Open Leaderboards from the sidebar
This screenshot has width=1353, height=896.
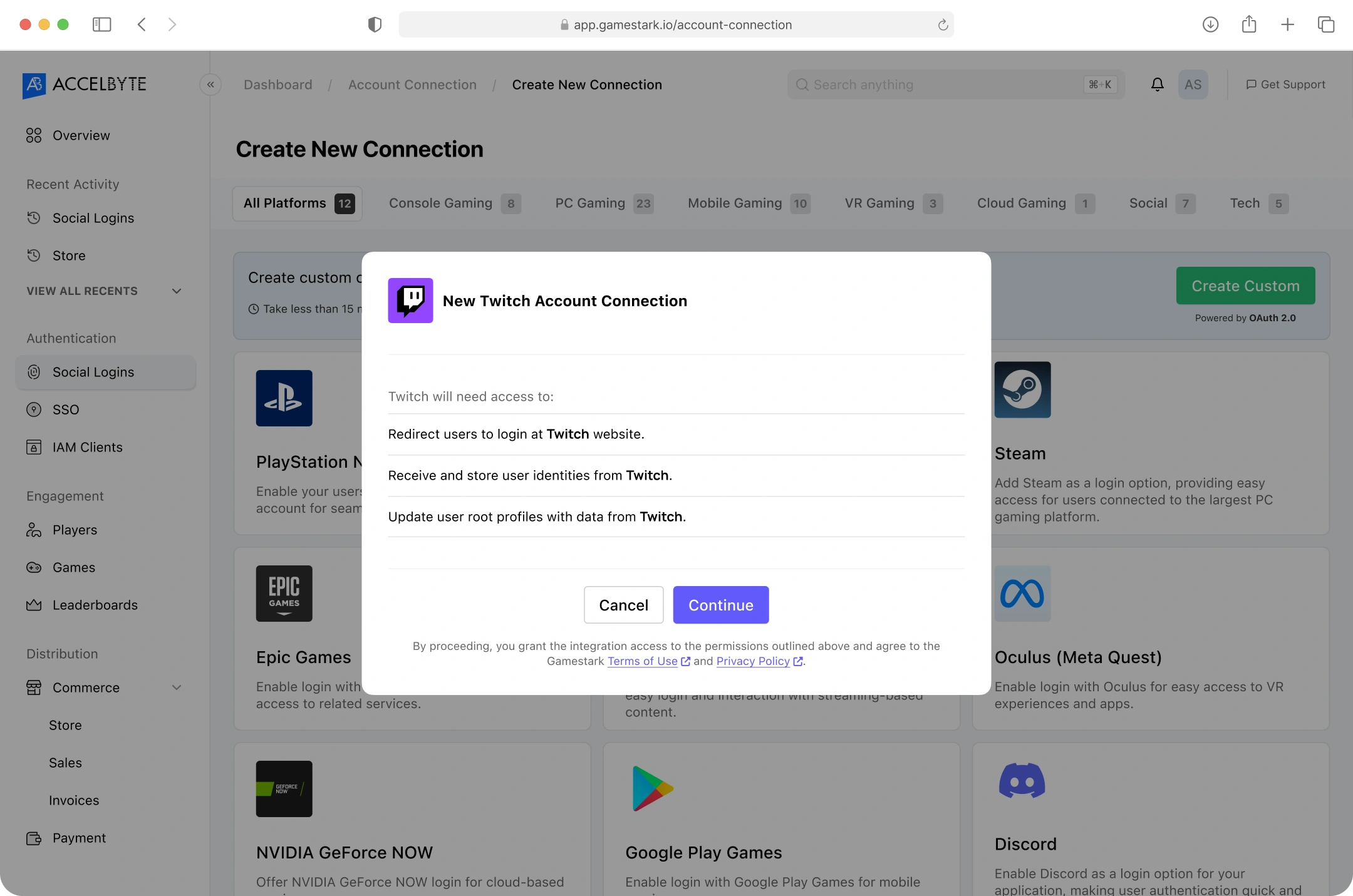click(x=95, y=605)
